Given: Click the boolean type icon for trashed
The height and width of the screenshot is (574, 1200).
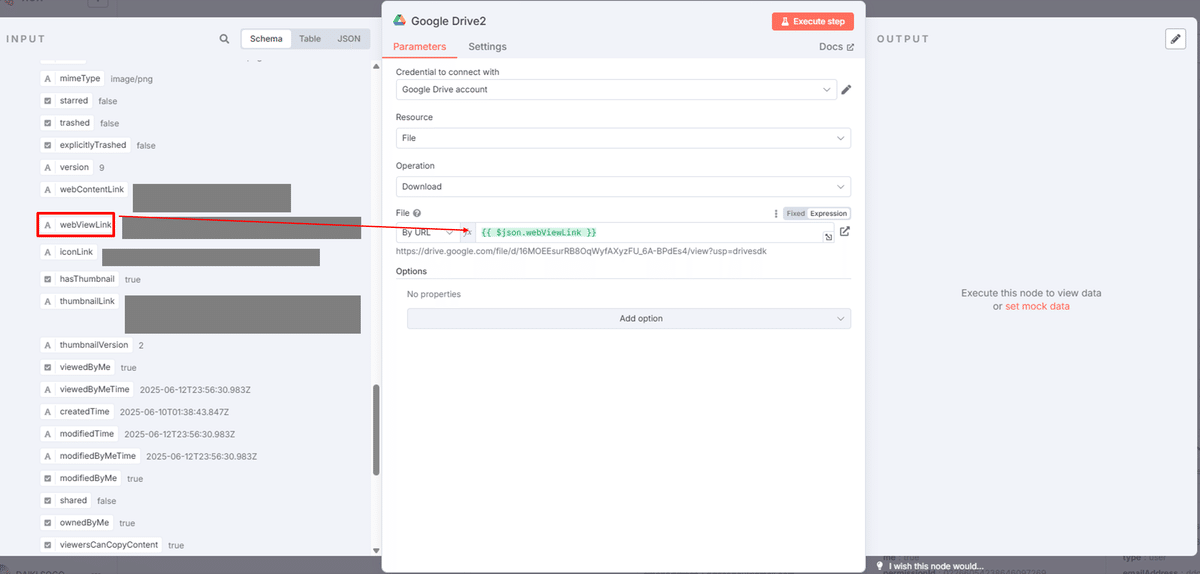Looking at the screenshot, I should pyautogui.click(x=47, y=123).
